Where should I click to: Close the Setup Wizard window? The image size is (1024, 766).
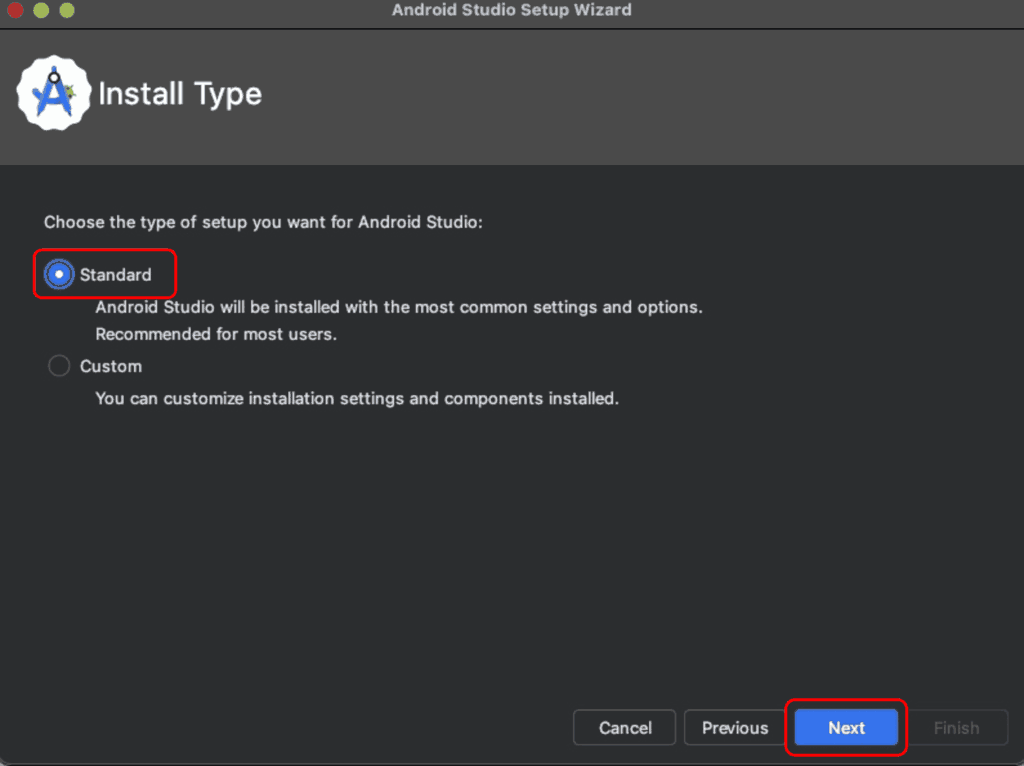15,10
